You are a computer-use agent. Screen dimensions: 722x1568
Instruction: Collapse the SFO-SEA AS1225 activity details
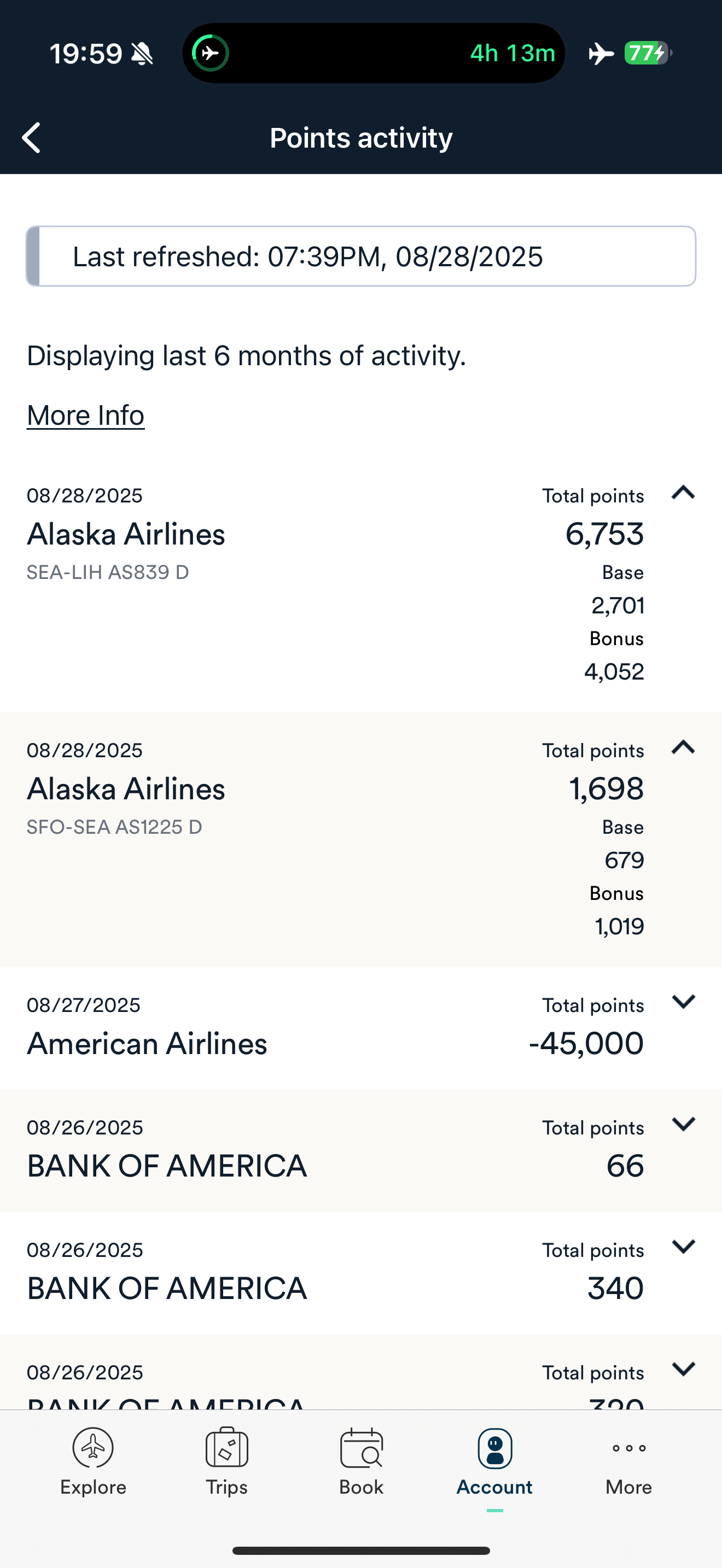point(683,747)
